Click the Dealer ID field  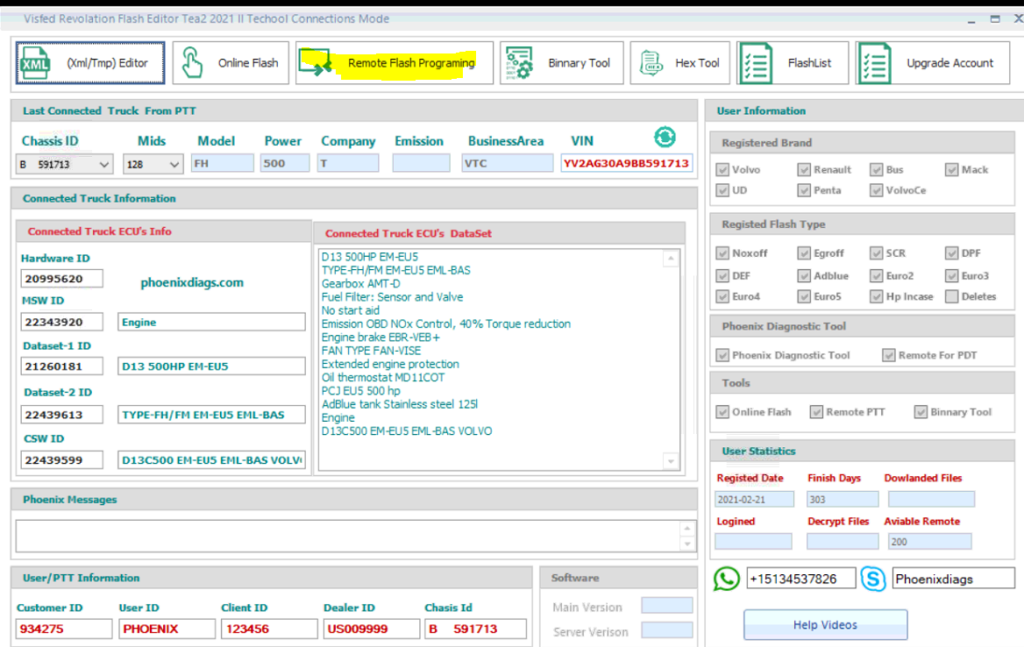[x=372, y=629]
